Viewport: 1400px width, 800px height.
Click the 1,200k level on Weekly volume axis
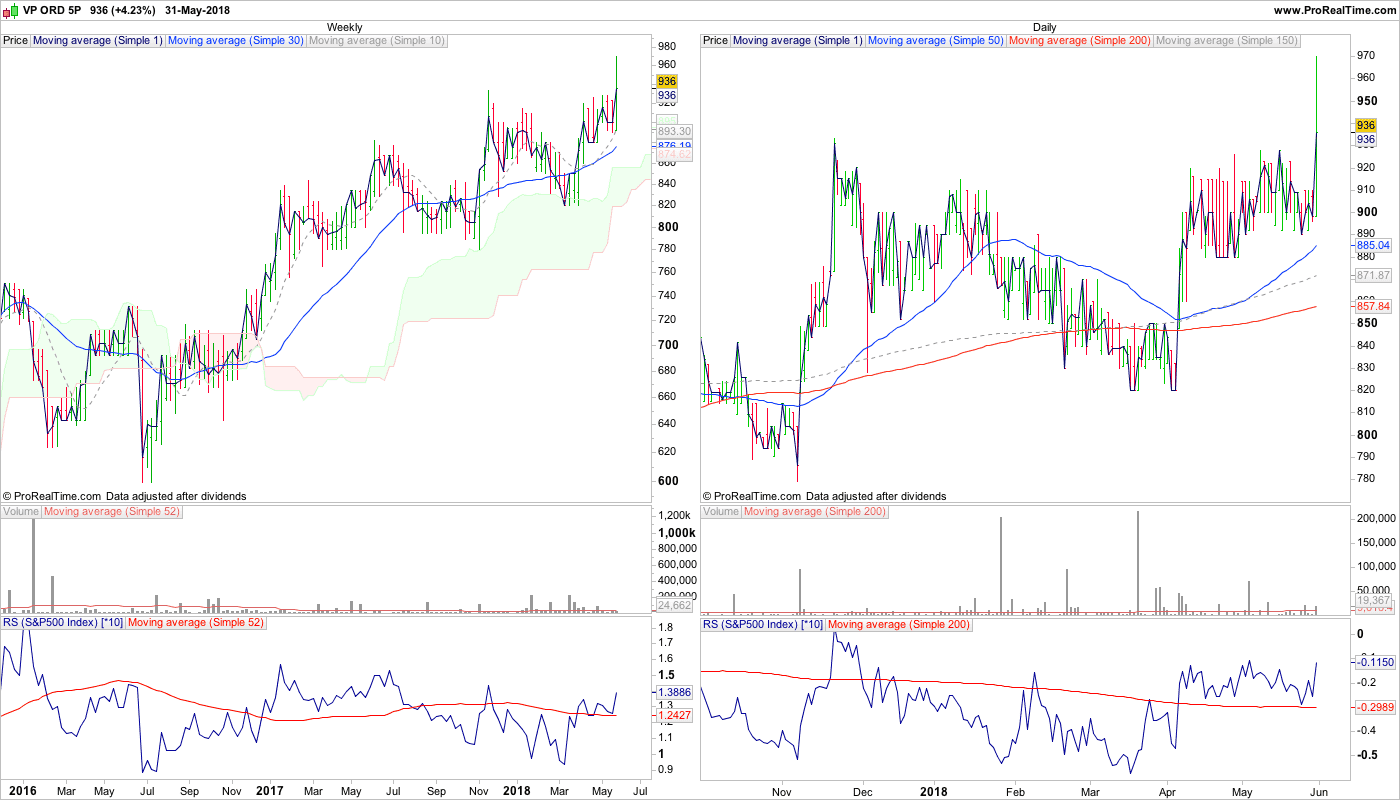click(675, 515)
